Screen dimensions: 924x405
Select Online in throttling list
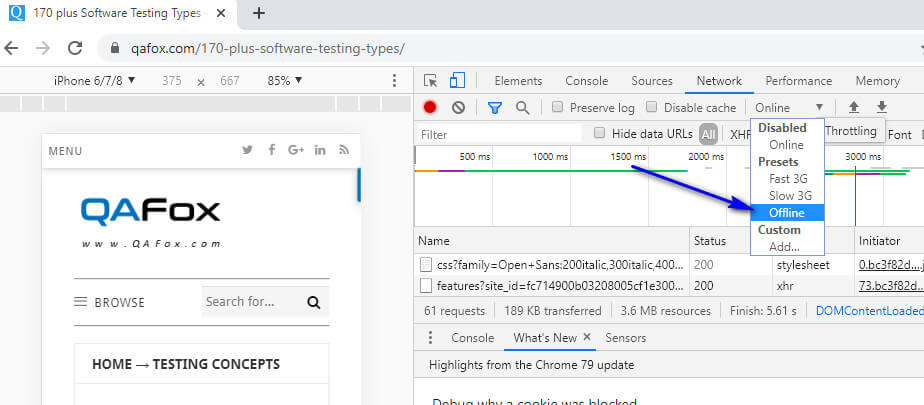[786, 144]
